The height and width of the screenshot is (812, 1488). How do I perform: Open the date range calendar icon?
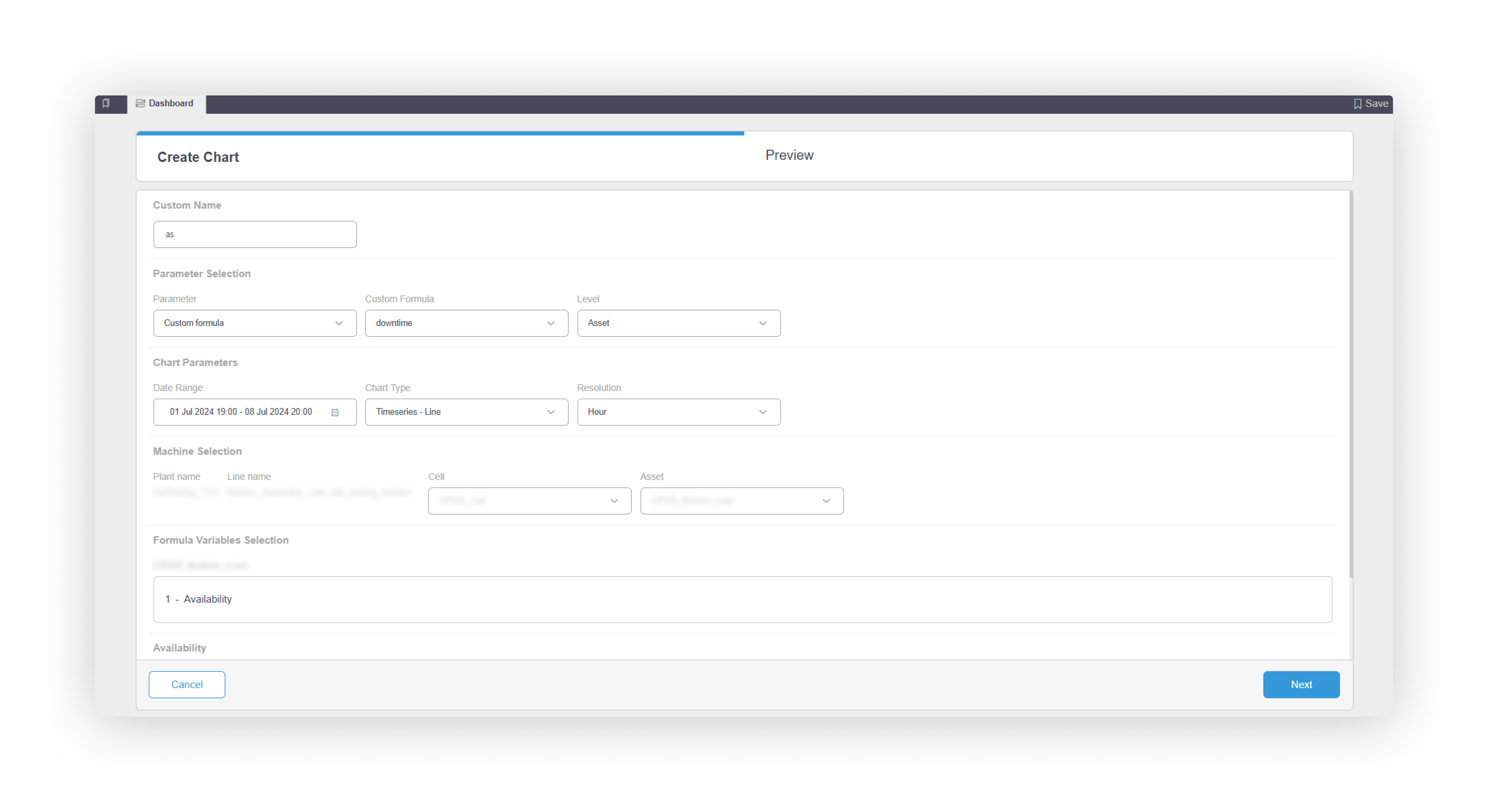[335, 412]
